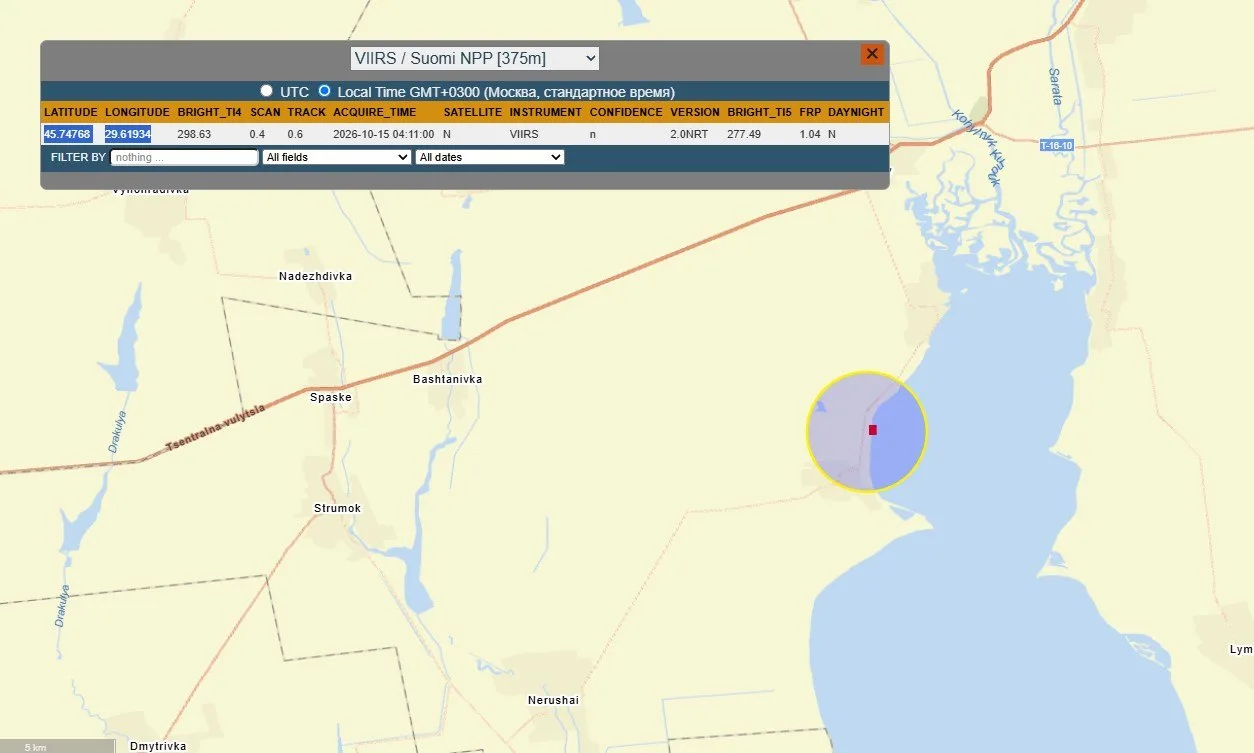This screenshot has width=1254, height=753.
Task: Click the Nadezhdivka map label
Action: pyautogui.click(x=316, y=276)
